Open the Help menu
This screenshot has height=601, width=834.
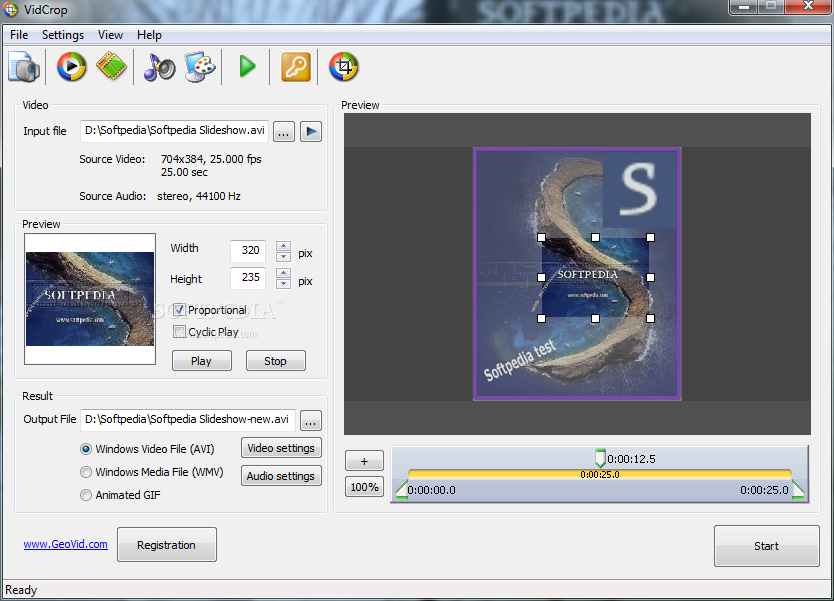pyautogui.click(x=149, y=35)
